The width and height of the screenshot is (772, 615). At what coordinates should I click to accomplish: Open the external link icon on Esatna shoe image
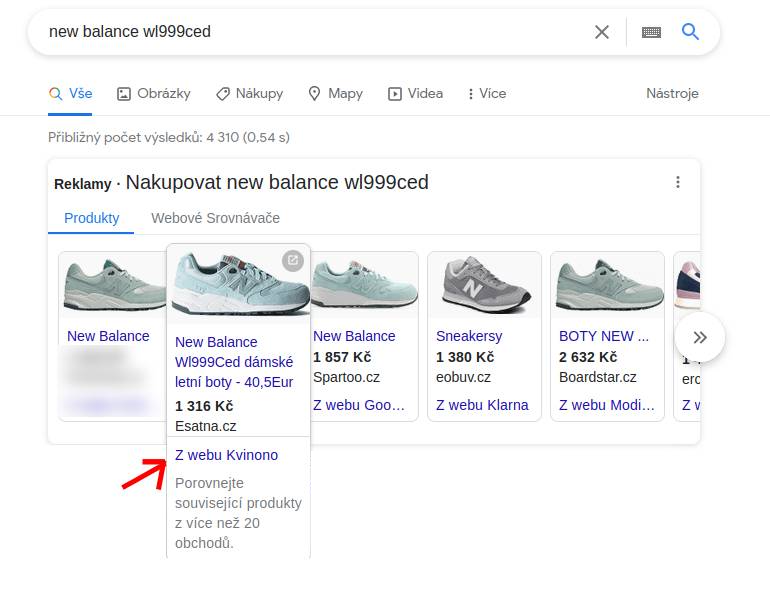(292, 260)
